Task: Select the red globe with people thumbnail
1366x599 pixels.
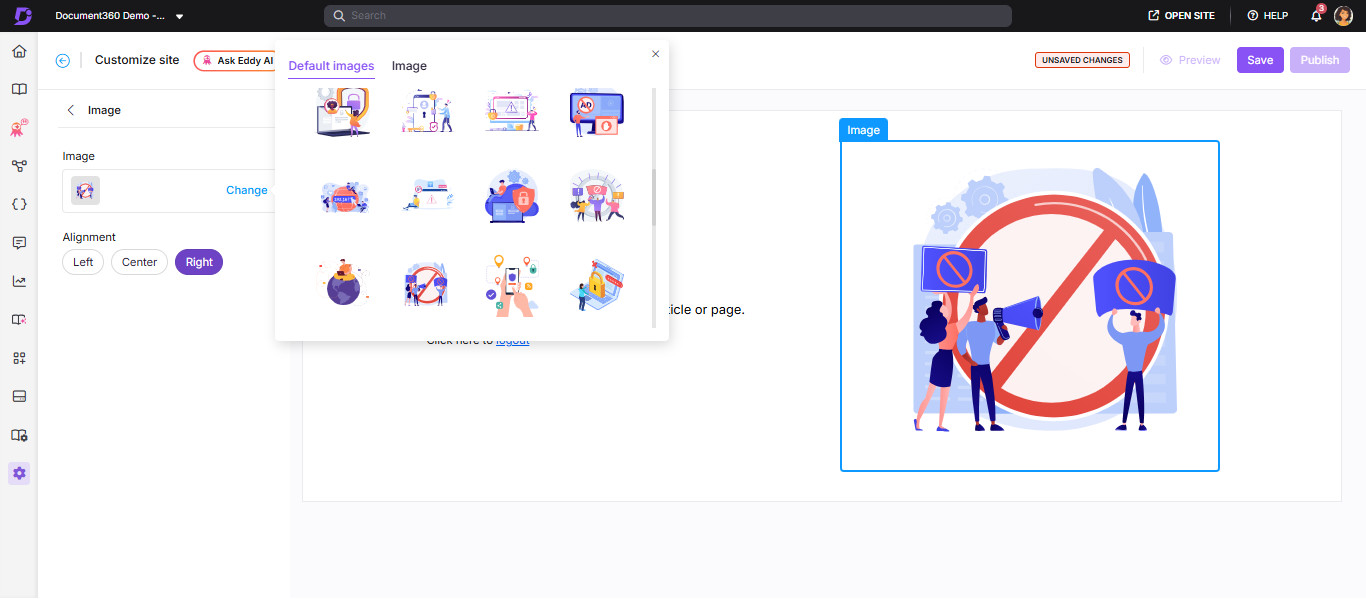Action: point(343,196)
